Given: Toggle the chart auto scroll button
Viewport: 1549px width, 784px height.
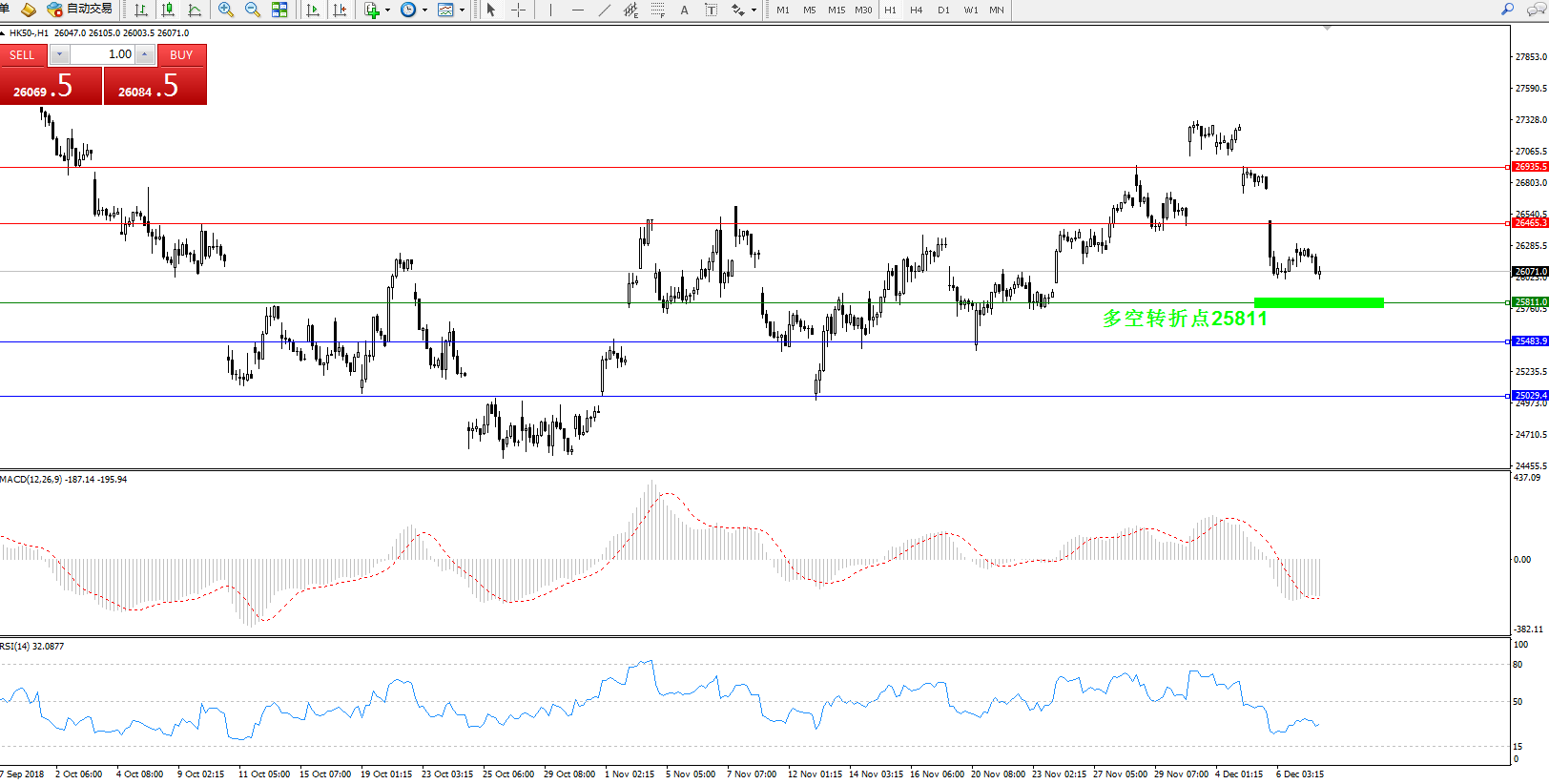Looking at the screenshot, I should point(312,10).
